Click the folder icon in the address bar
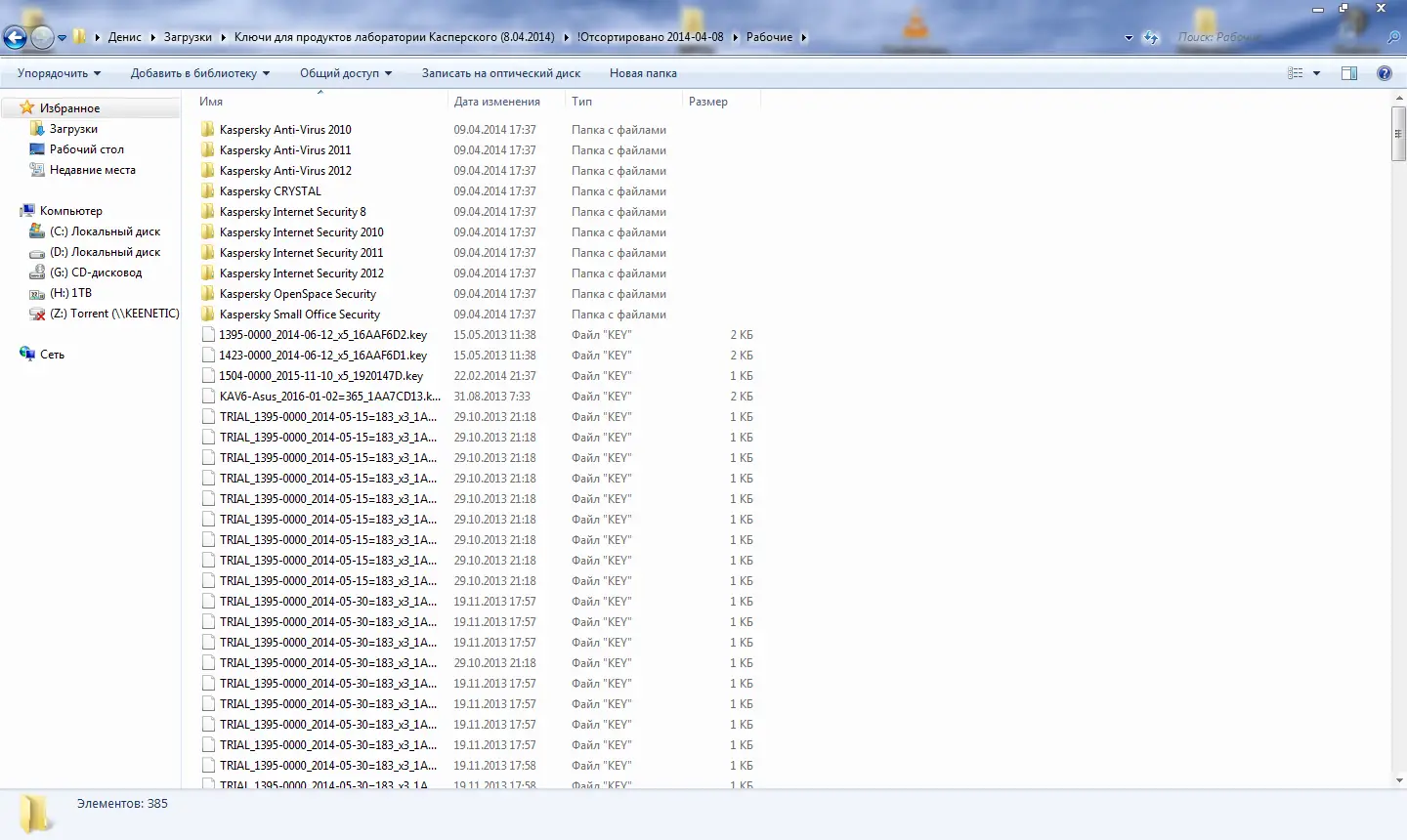The image size is (1407, 840). 80,37
